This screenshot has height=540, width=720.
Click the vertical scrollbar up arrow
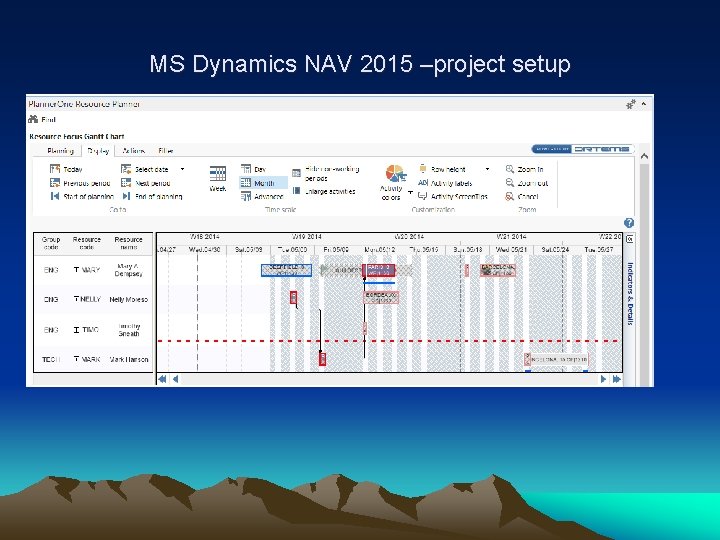pos(644,156)
